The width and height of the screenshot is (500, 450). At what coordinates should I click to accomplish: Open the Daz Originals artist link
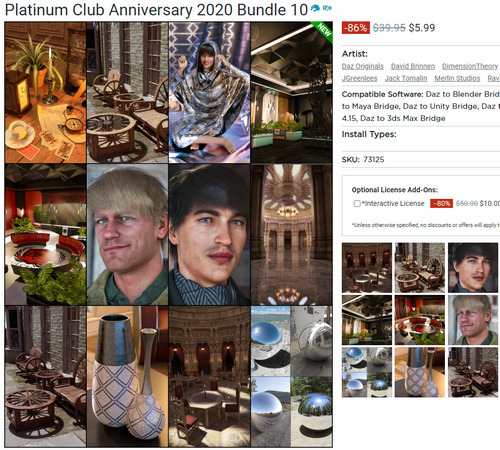pos(363,66)
